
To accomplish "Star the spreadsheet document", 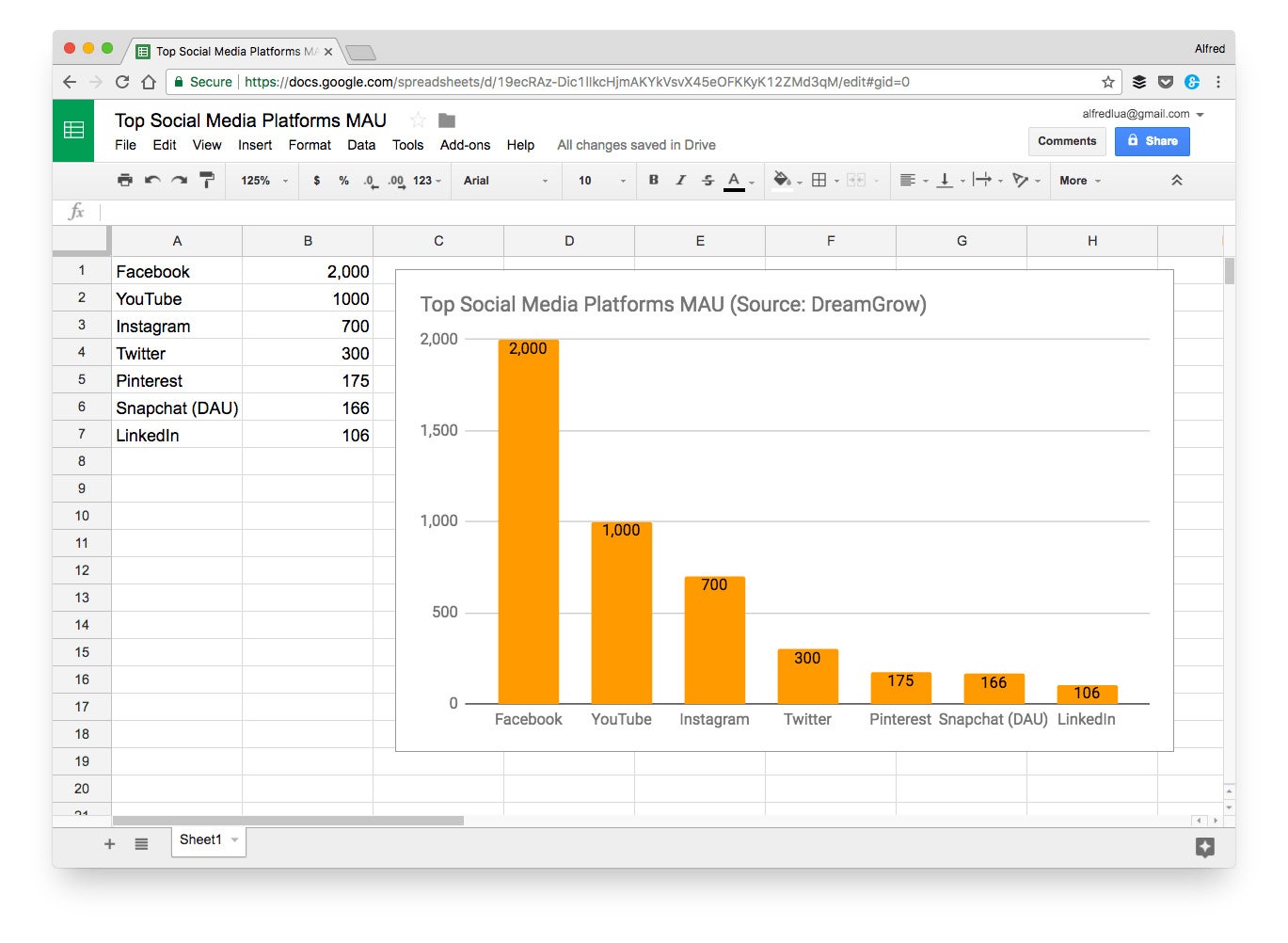I will pyautogui.click(x=418, y=120).
